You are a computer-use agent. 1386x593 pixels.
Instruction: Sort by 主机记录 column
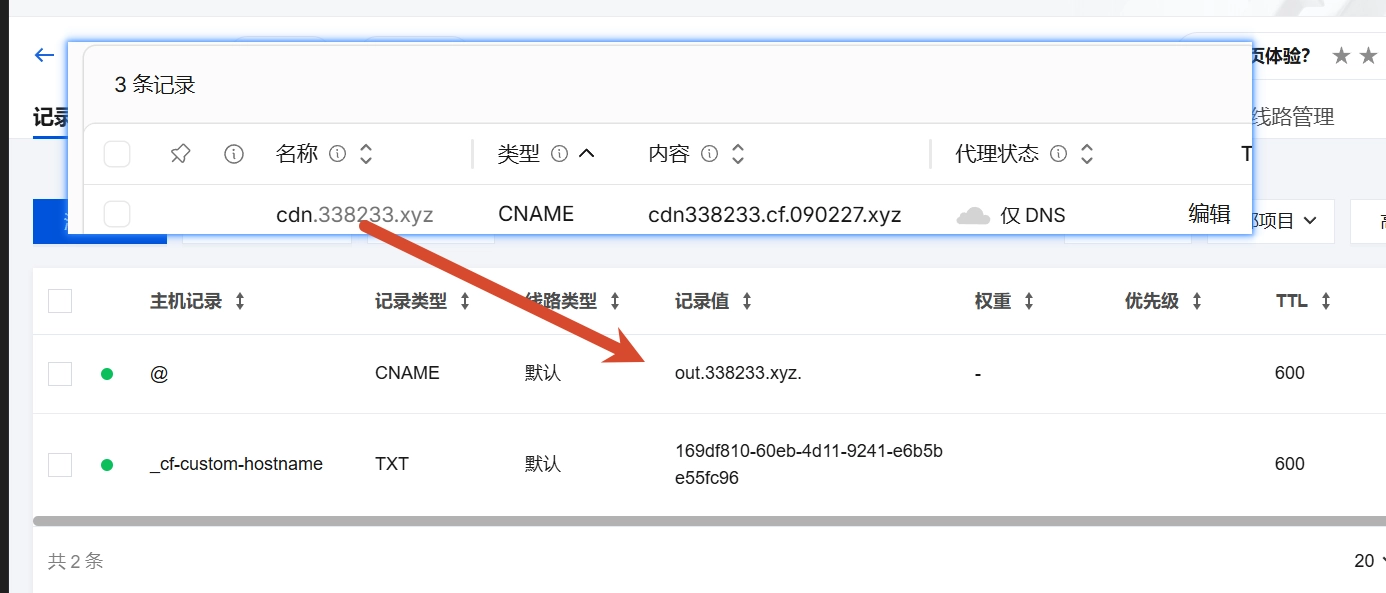pyautogui.click(x=240, y=301)
